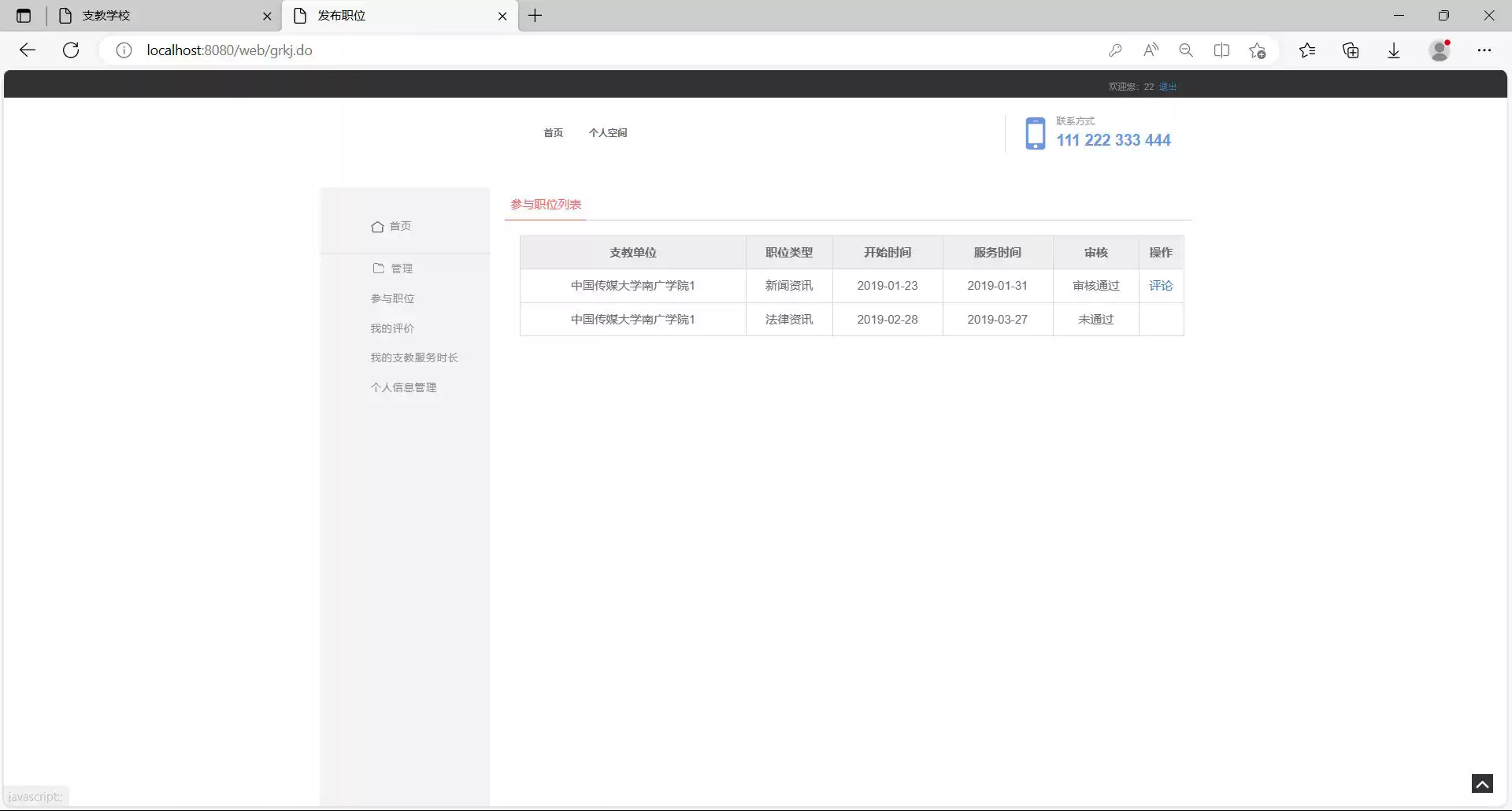The height and width of the screenshot is (811, 1512).
Task: Open the favorites list icon
Action: pyautogui.click(x=1307, y=50)
